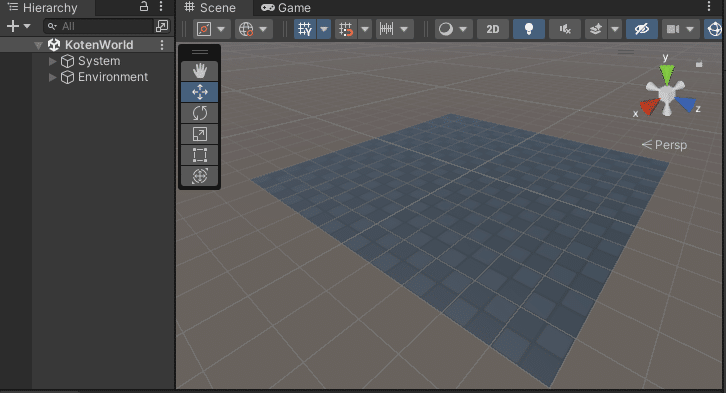The height and width of the screenshot is (393, 726).
Task: Select the Move tool
Action: point(200,92)
